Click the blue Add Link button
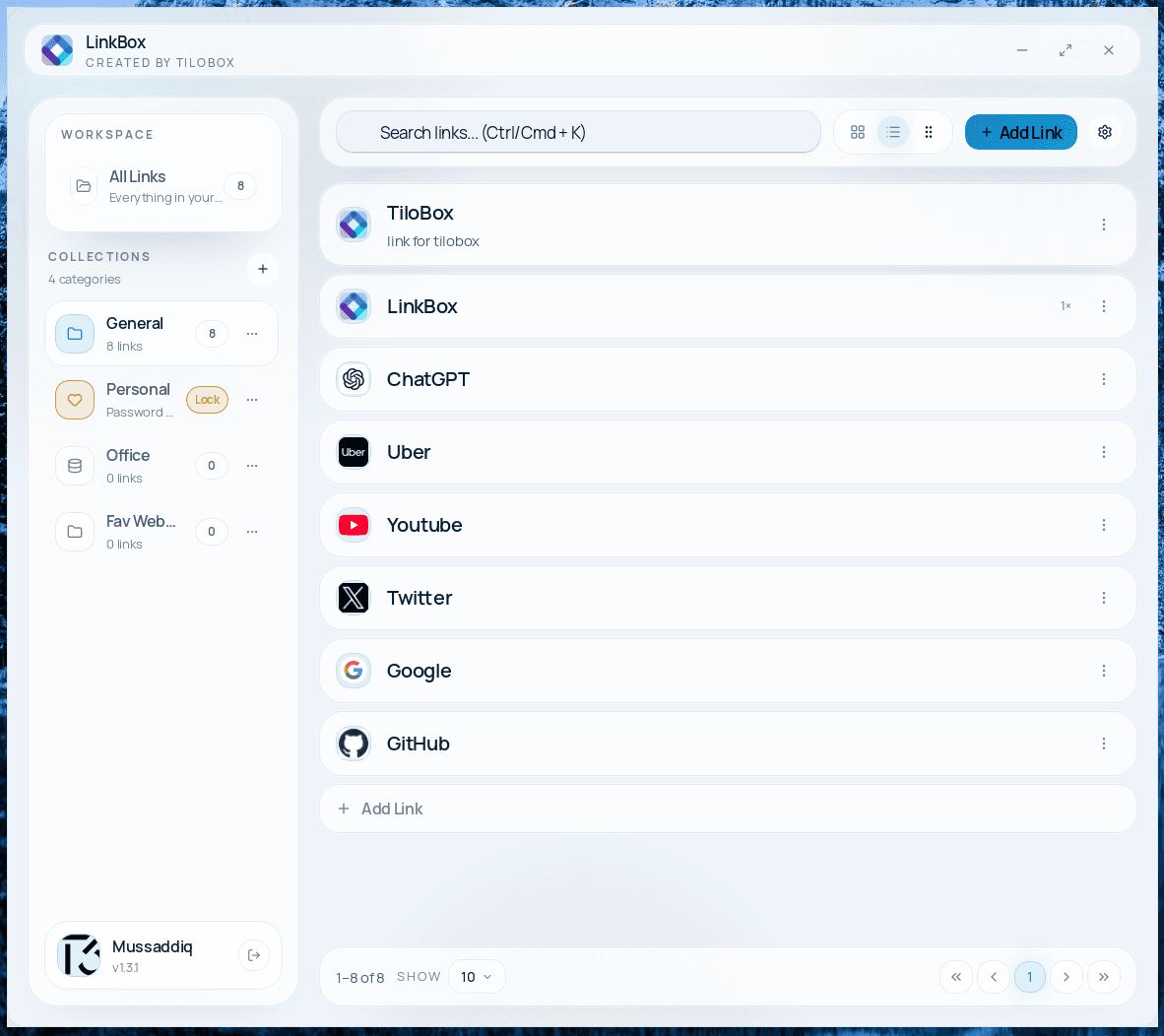 (1020, 131)
